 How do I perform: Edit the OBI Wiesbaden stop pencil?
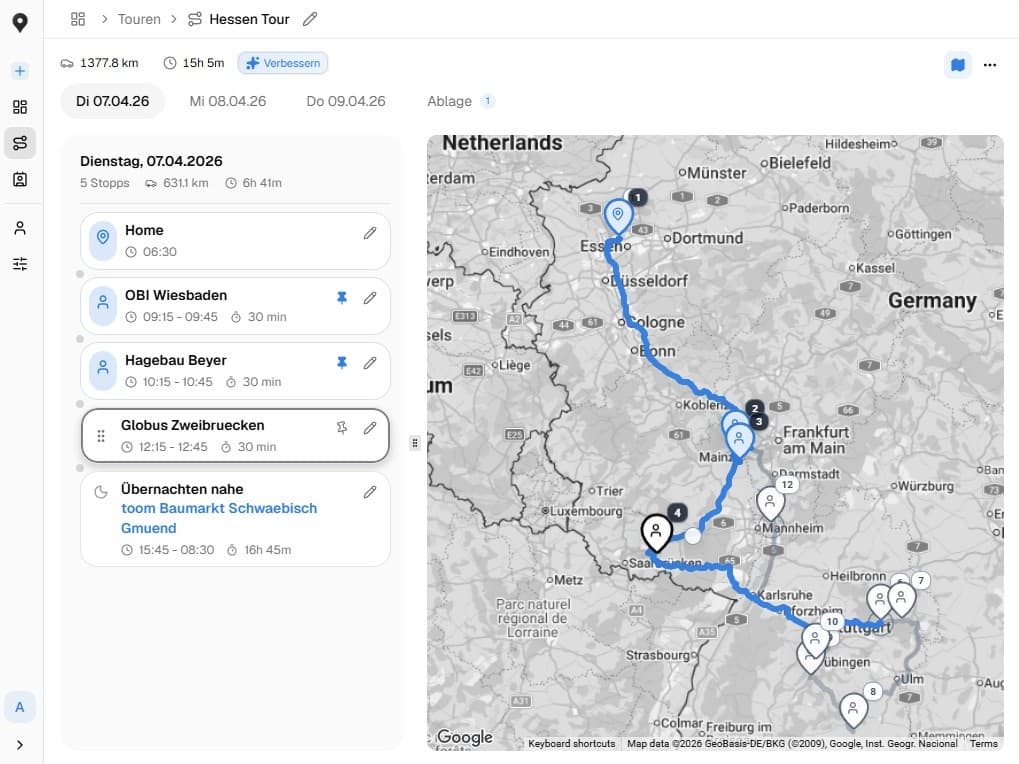370,298
